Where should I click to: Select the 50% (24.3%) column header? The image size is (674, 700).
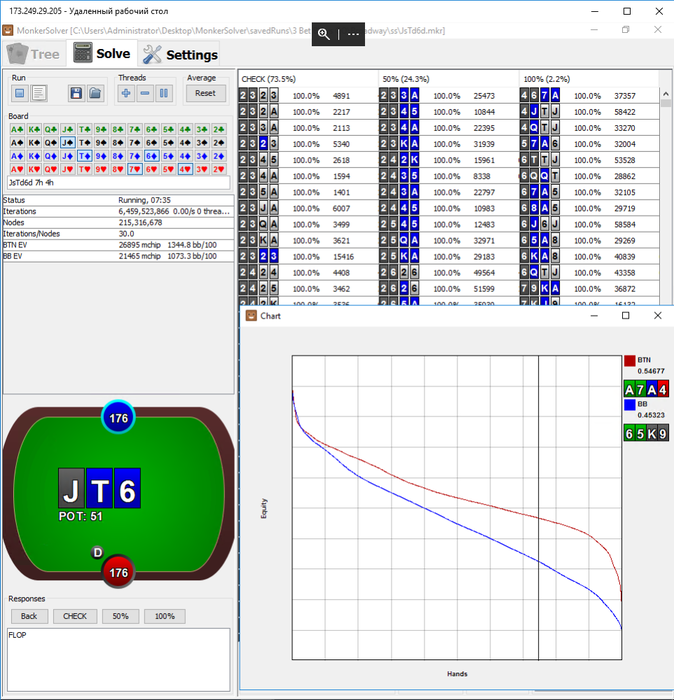coord(449,79)
